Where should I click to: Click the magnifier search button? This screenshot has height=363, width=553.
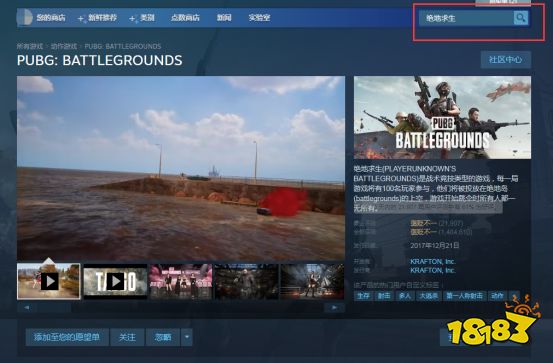coord(521,18)
